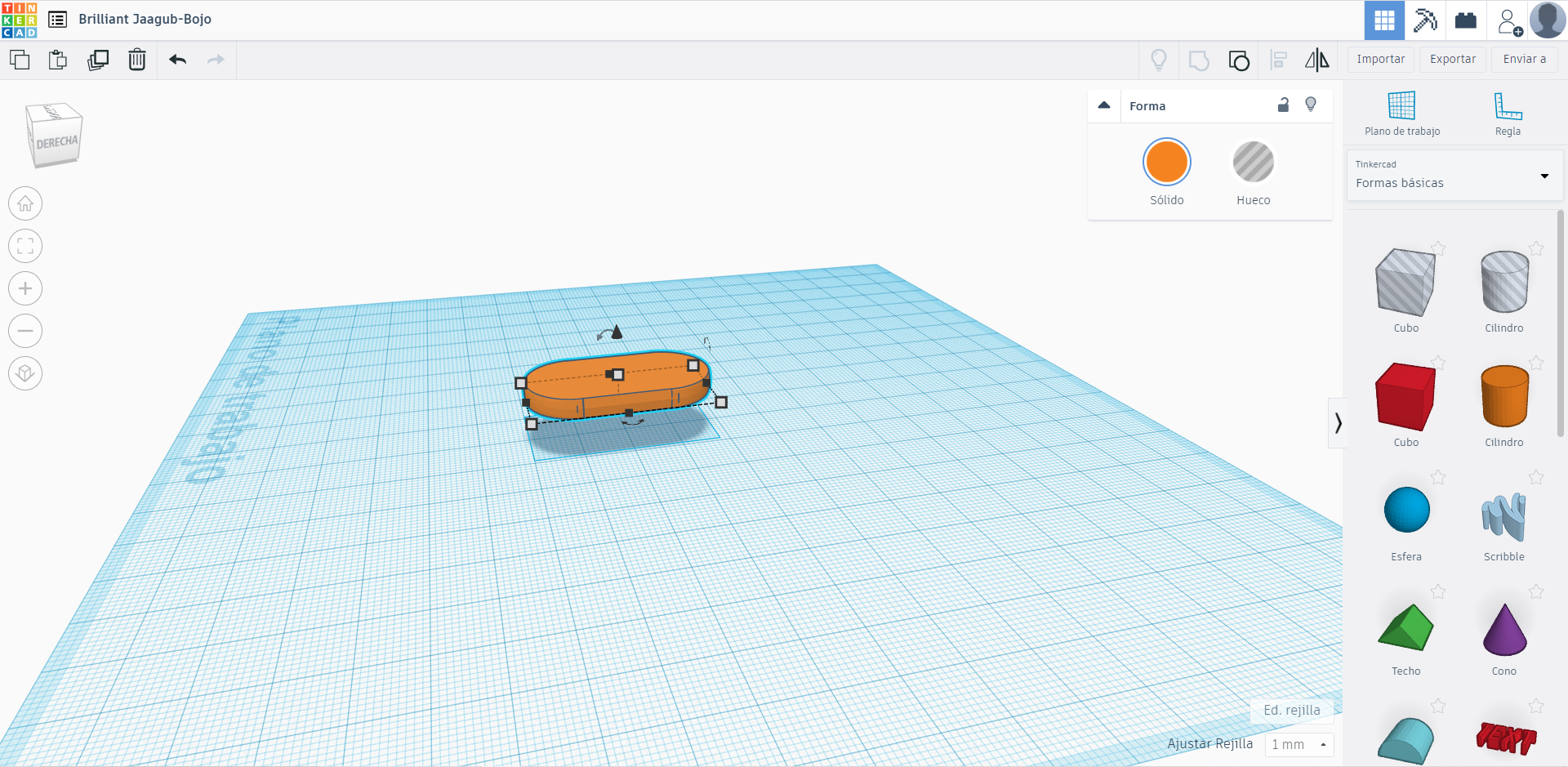This screenshot has height=767, width=1568.
Task: Pick the orange Cilindro shape
Action: (x=1504, y=396)
